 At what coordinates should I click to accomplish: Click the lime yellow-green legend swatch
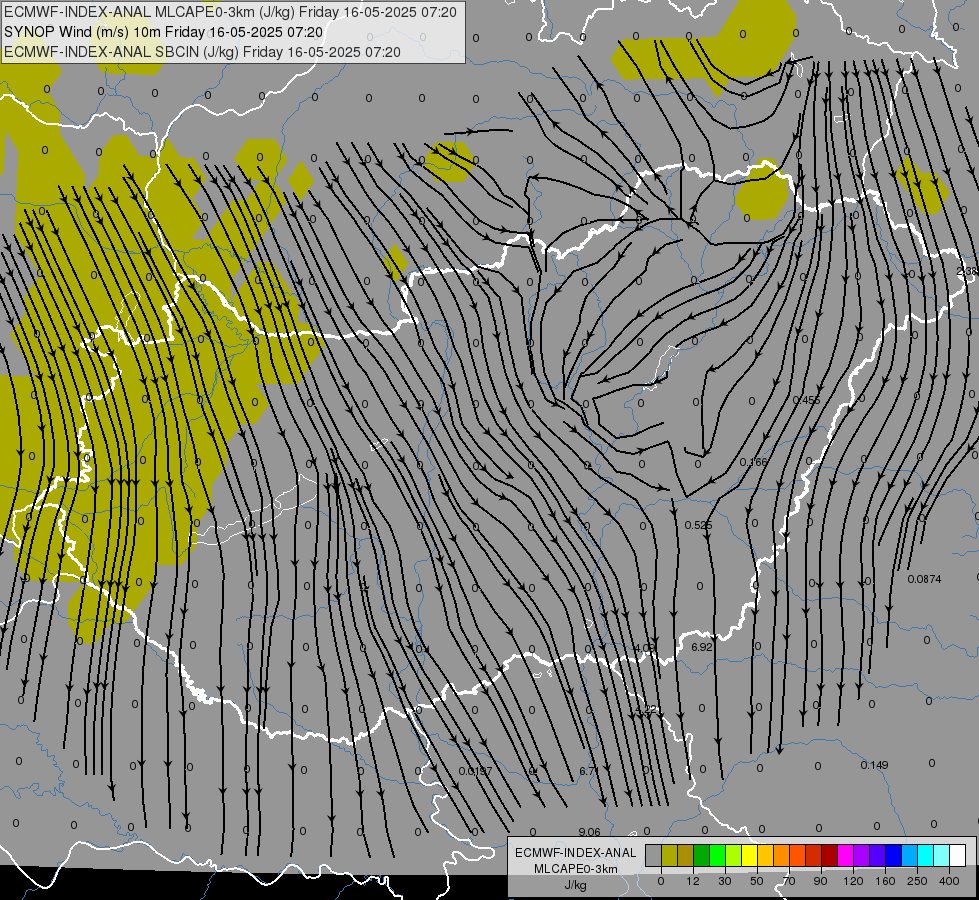[734, 856]
